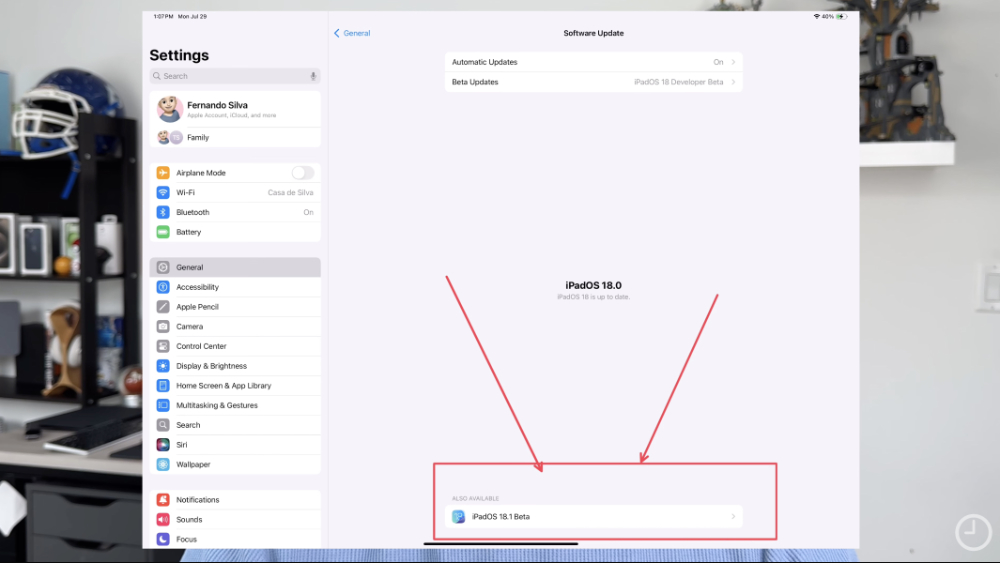Tap Fernando Silva's avatar
The image size is (1000, 563).
[x=170, y=109]
